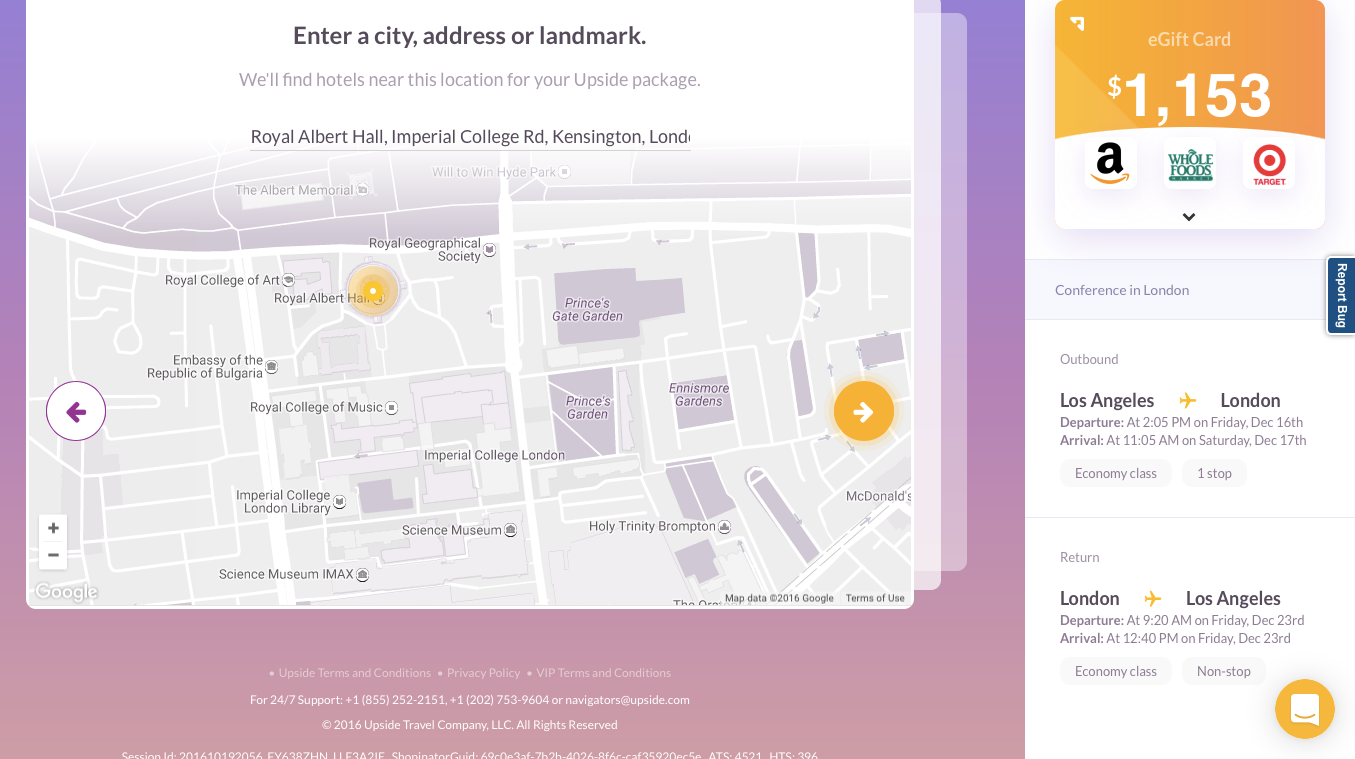1355x759 pixels.
Task: Click the Return section heading
Action: click(1079, 557)
